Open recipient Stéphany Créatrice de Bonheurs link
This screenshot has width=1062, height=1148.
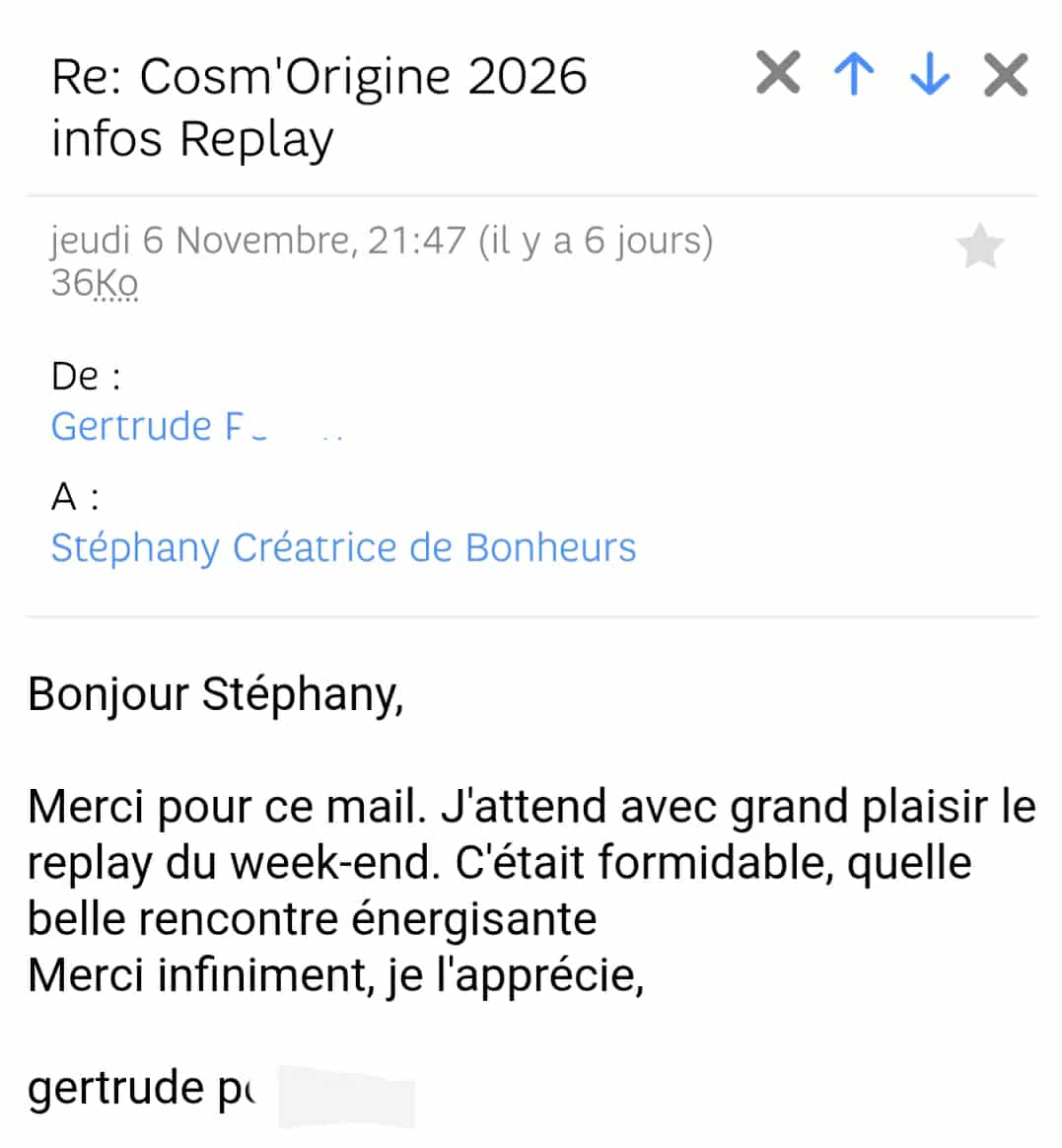(x=343, y=547)
